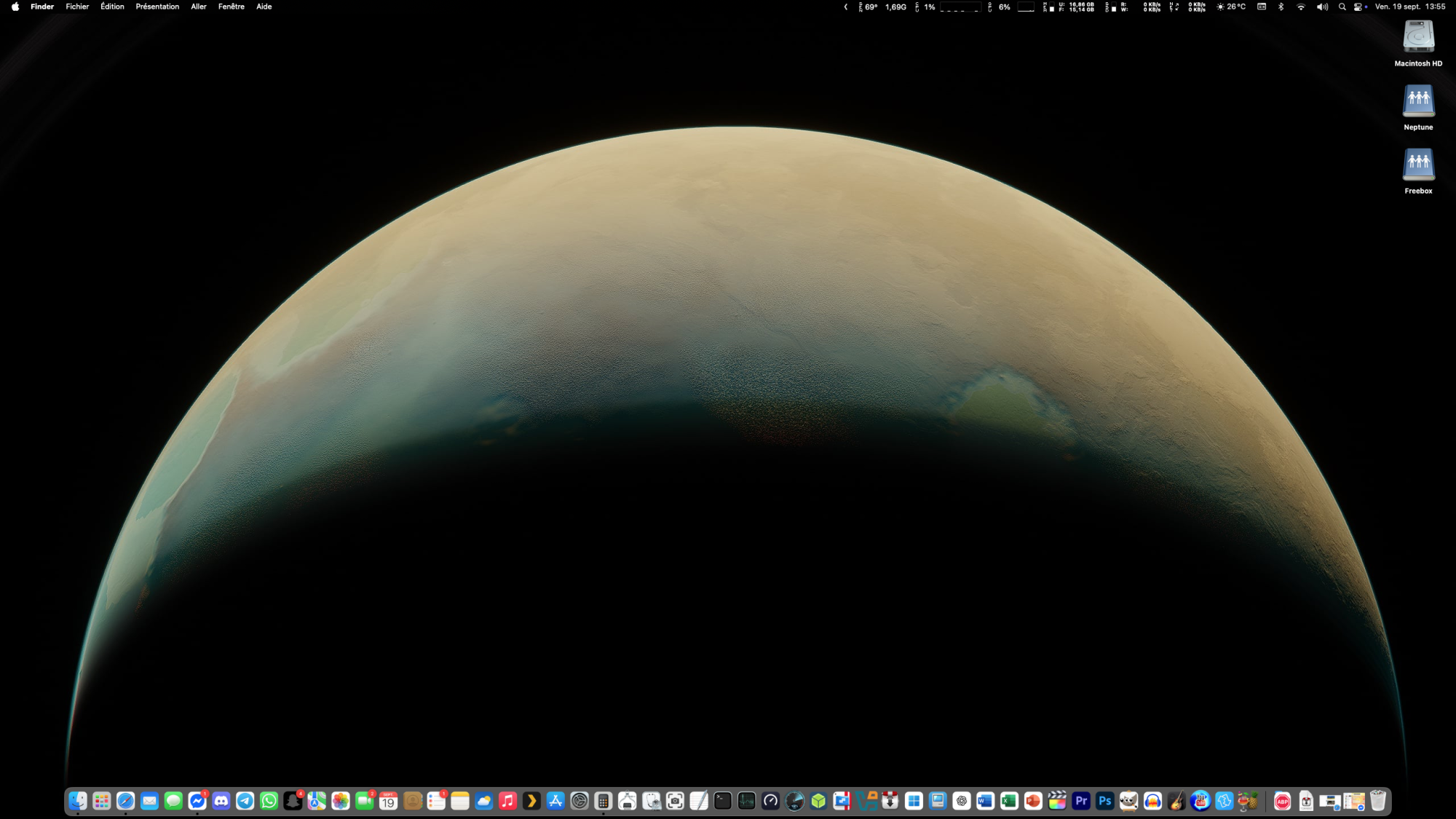This screenshot has width=1456, height=819.
Task: Open the Présentation menu
Action: click(x=157, y=7)
